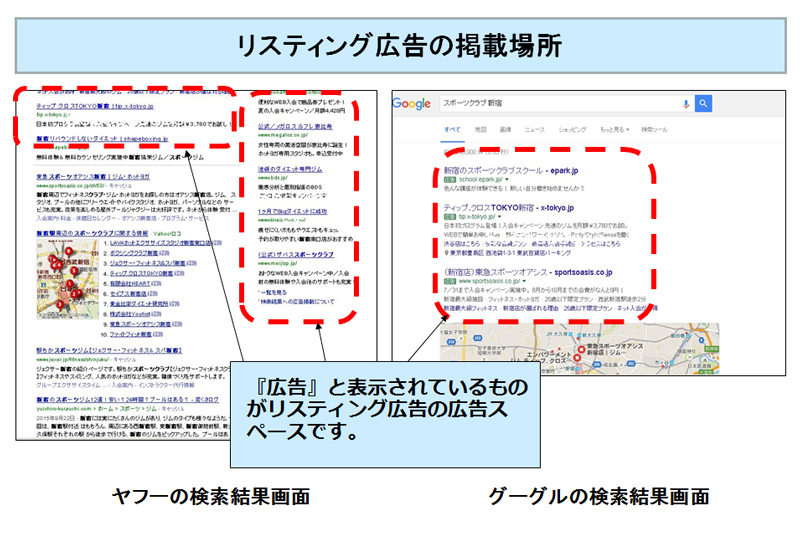The image size is (800, 534).
Task: Open list item 6 セイブス新宿店
Action: 128,294
